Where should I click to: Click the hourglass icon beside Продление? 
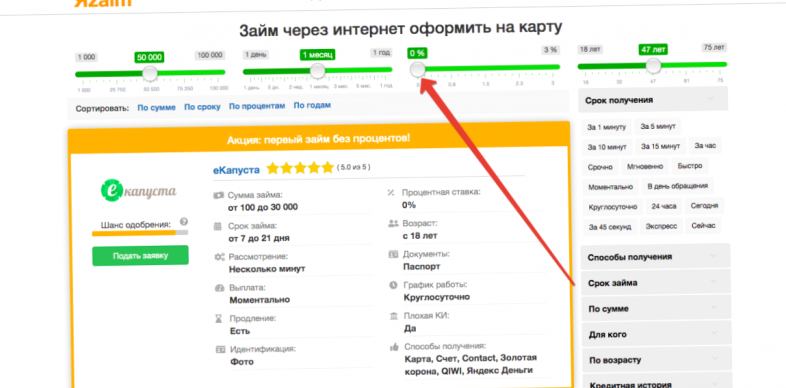[218, 318]
